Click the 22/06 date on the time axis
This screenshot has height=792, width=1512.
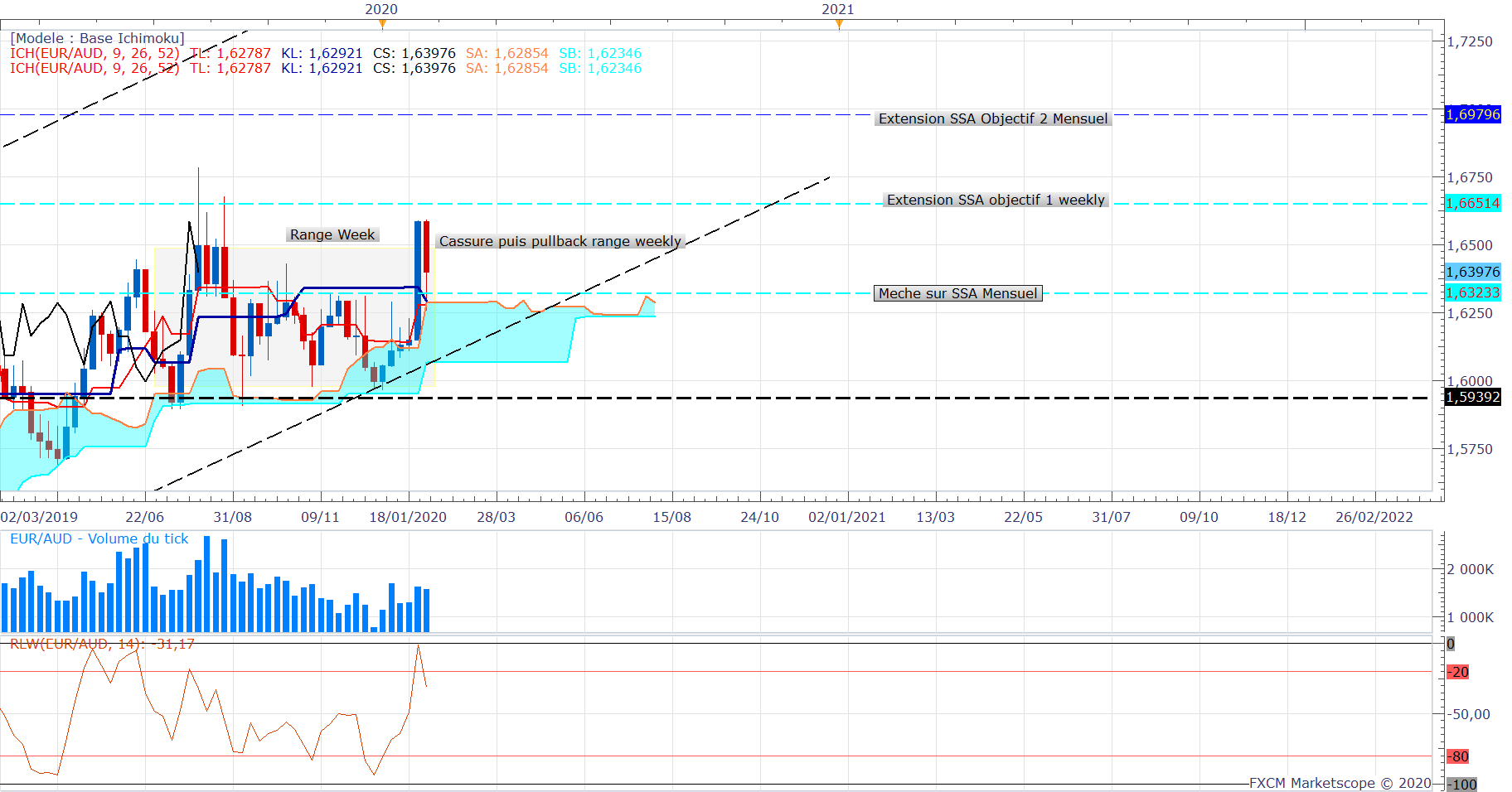145,517
